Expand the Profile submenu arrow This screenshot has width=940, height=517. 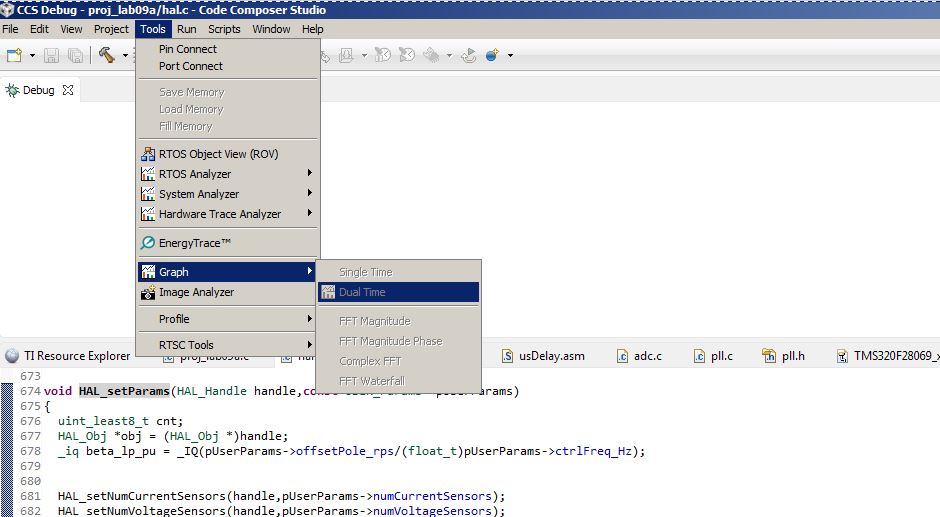point(309,318)
